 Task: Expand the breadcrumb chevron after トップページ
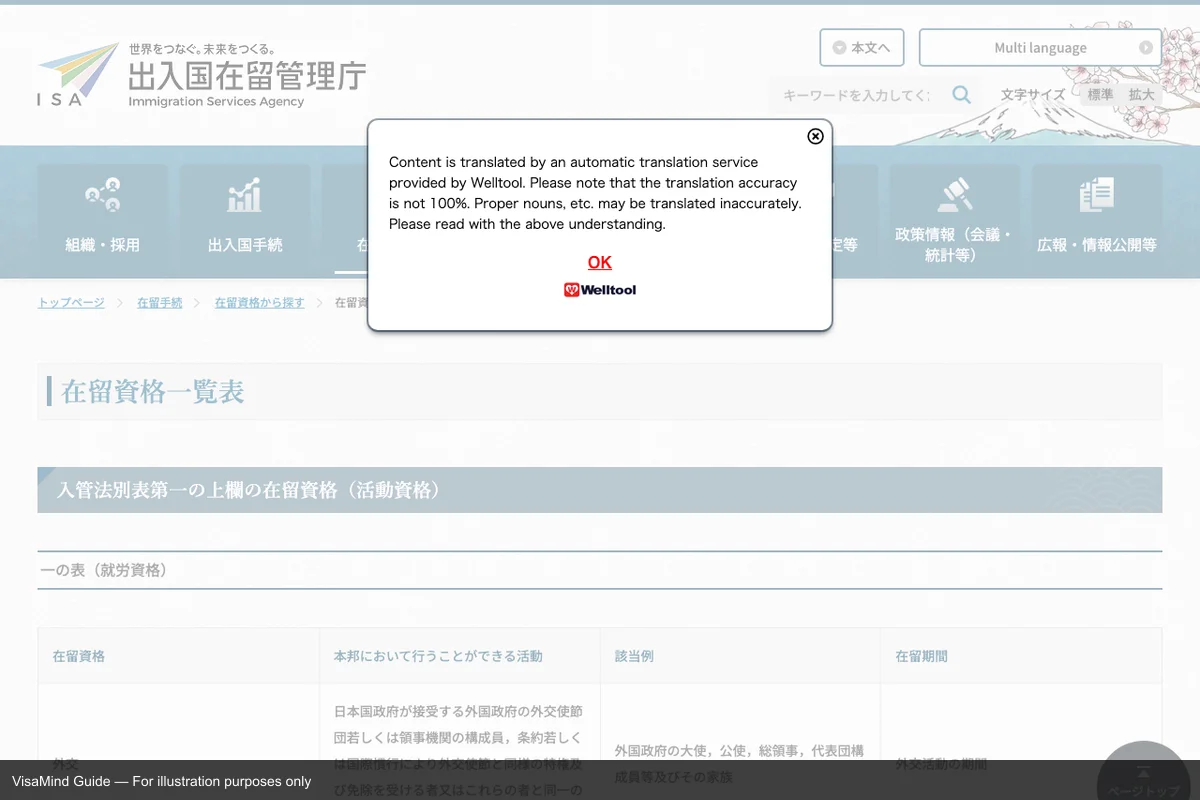(x=118, y=301)
